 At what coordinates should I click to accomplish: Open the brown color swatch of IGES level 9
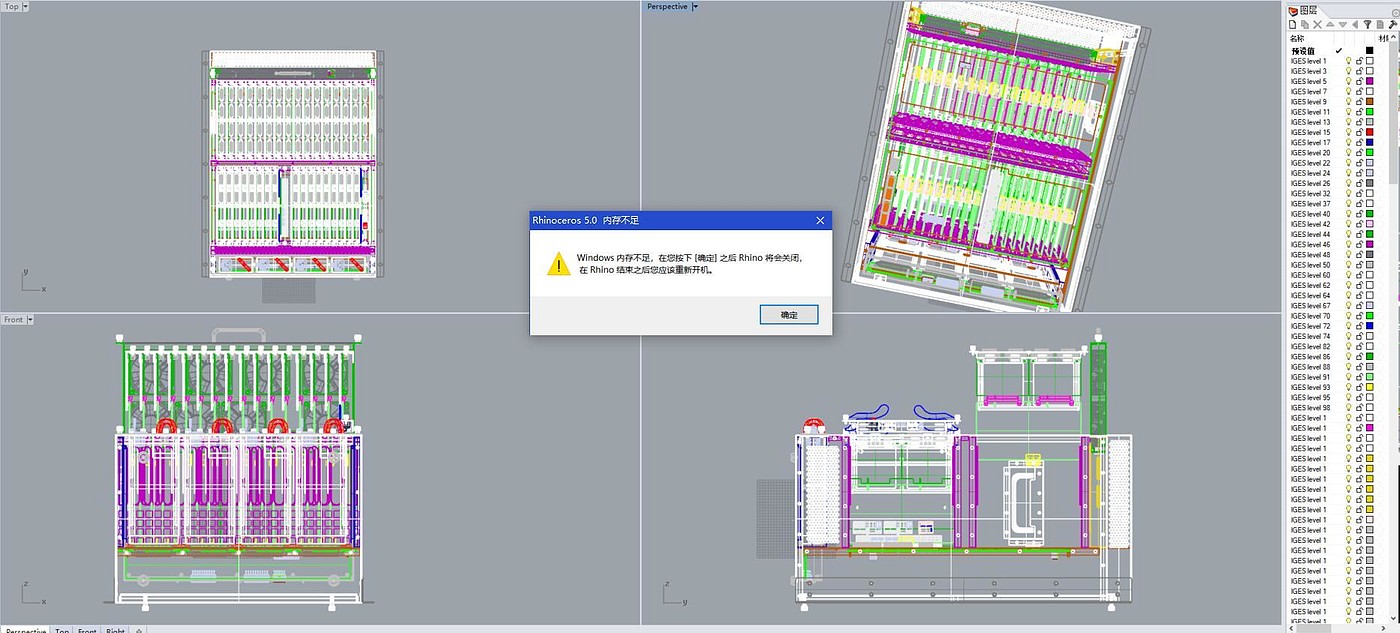point(1370,102)
